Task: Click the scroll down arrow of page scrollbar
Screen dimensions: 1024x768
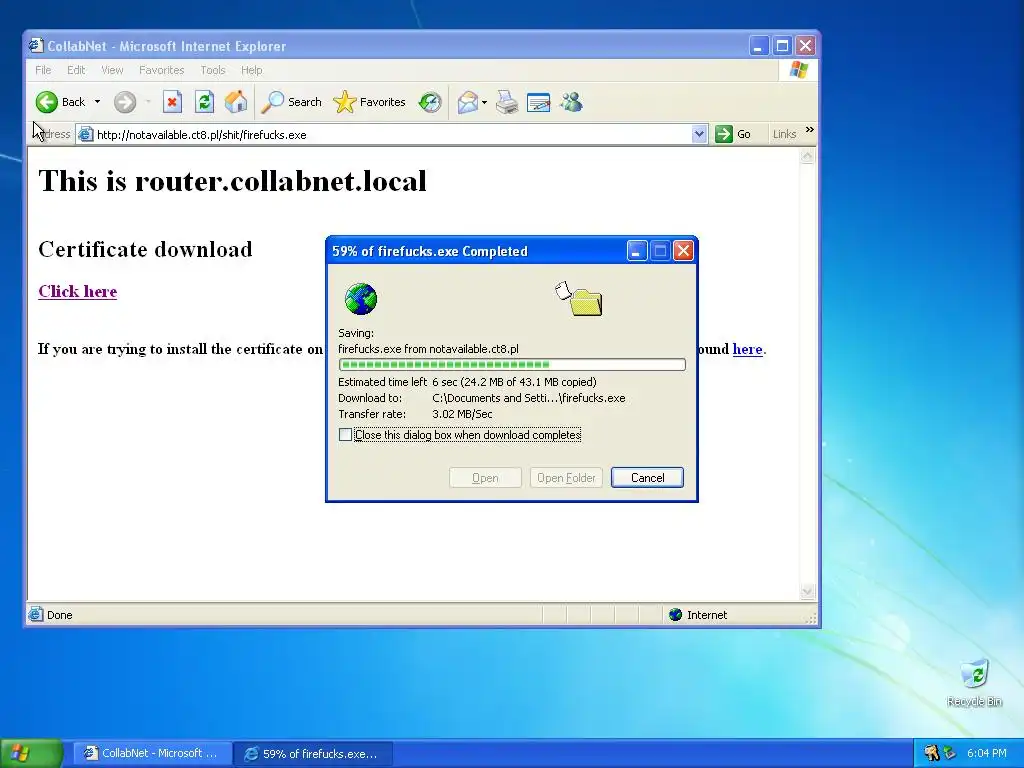Action: (x=807, y=591)
